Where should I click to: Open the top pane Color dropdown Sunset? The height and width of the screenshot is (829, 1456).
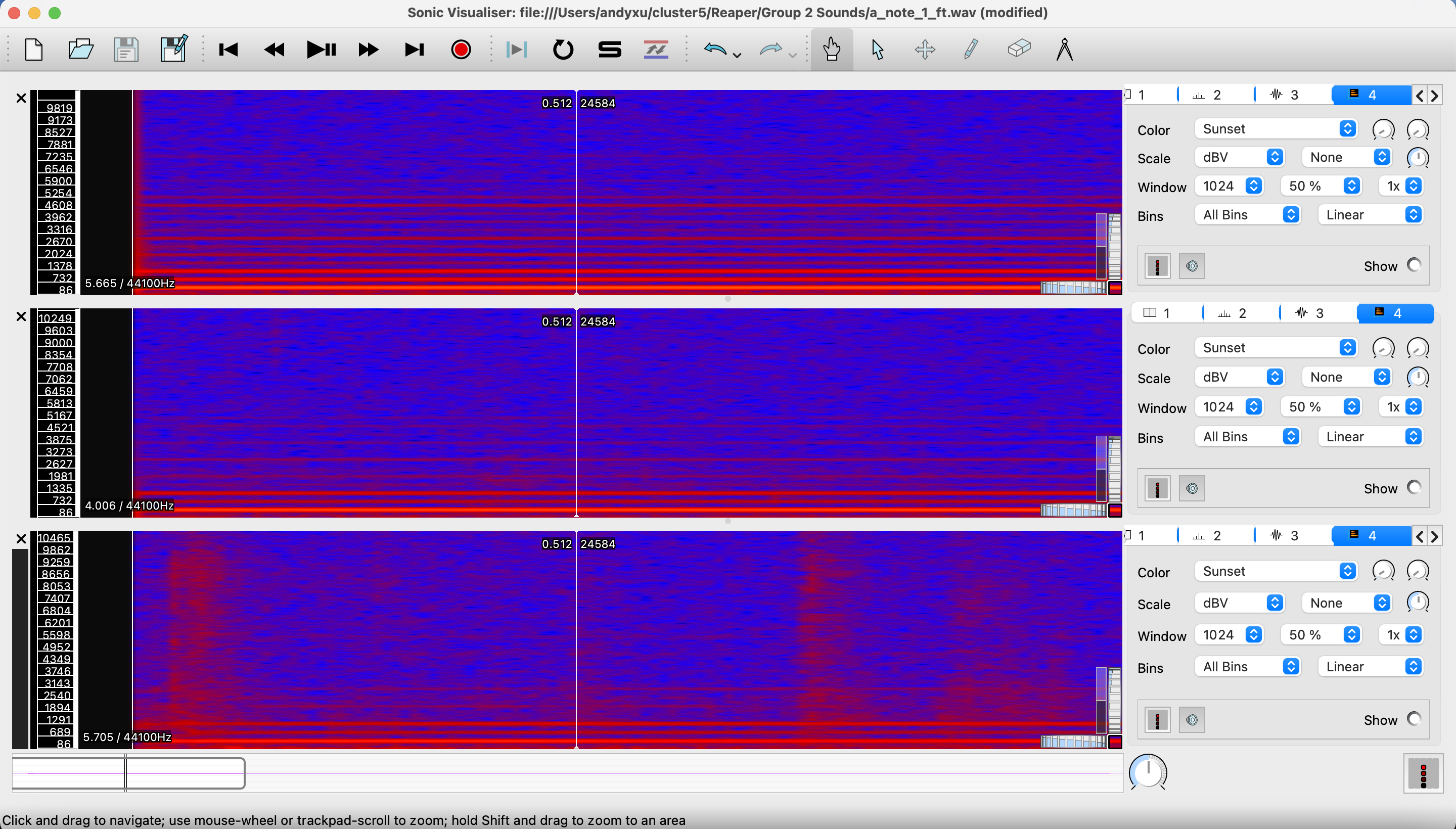click(1276, 129)
